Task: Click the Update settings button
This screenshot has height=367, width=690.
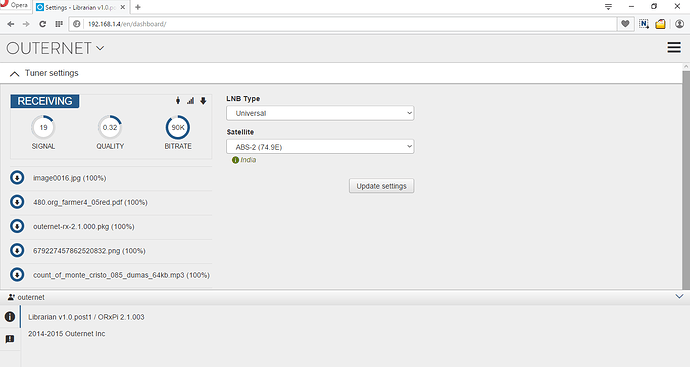Action: pyautogui.click(x=382, y=186)
